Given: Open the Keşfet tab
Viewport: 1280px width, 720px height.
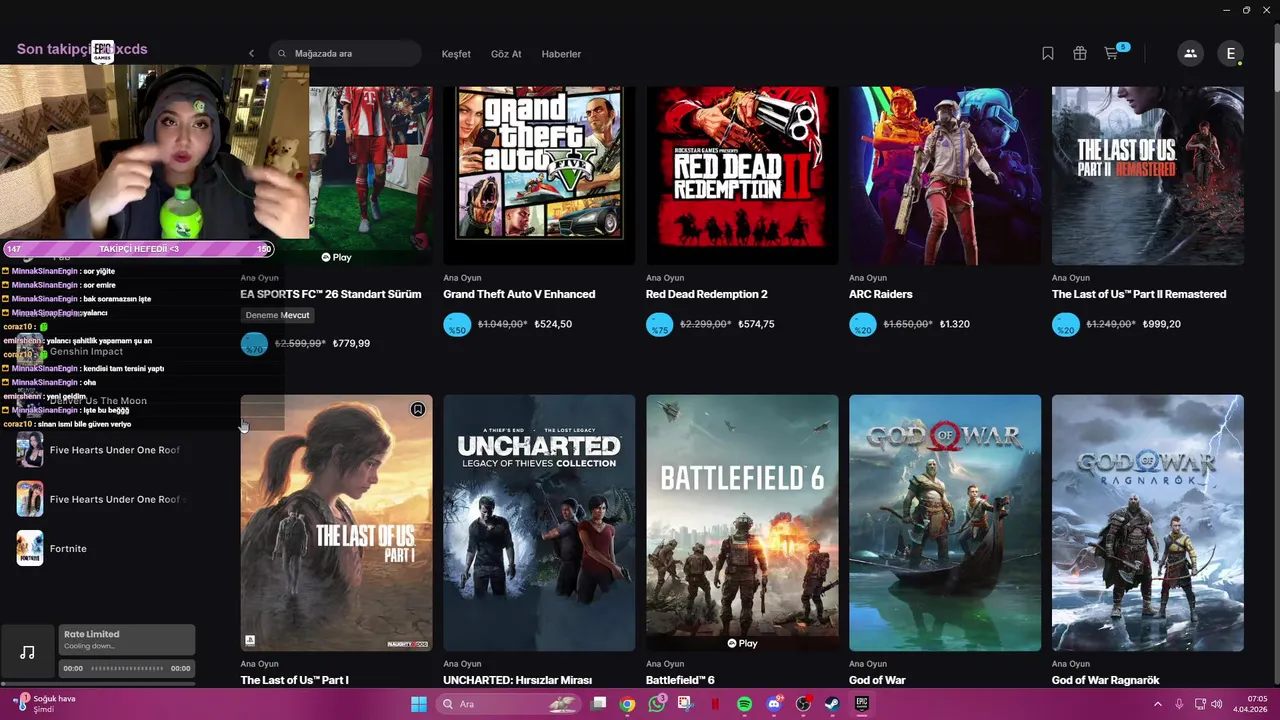Looking at the screenshot, I should (456, 54).
